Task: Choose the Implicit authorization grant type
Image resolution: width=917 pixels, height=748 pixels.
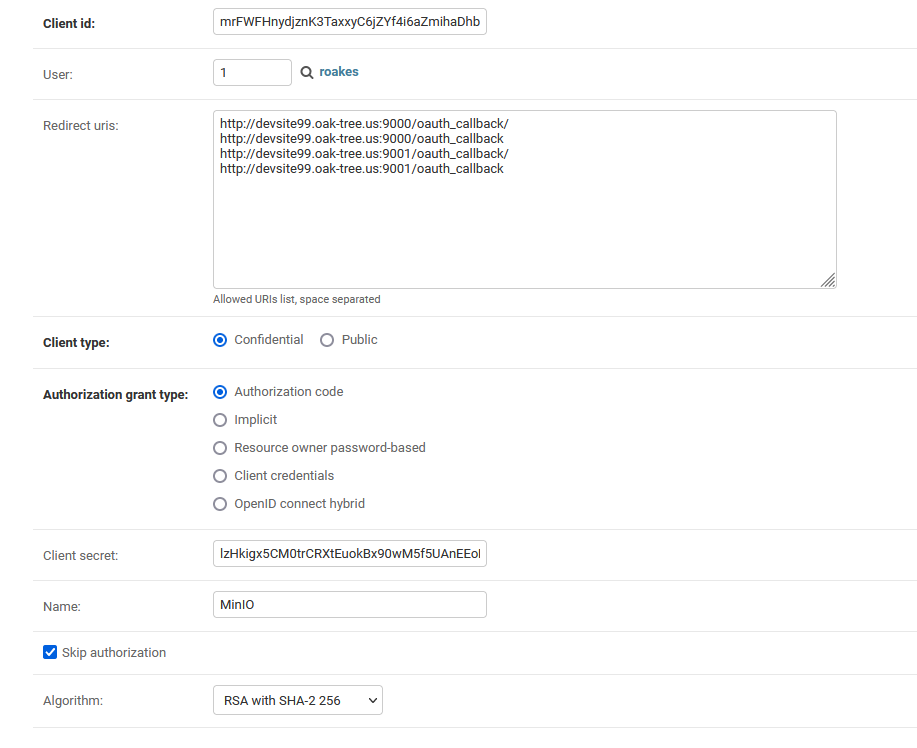Action: click(x=219, y=420)
